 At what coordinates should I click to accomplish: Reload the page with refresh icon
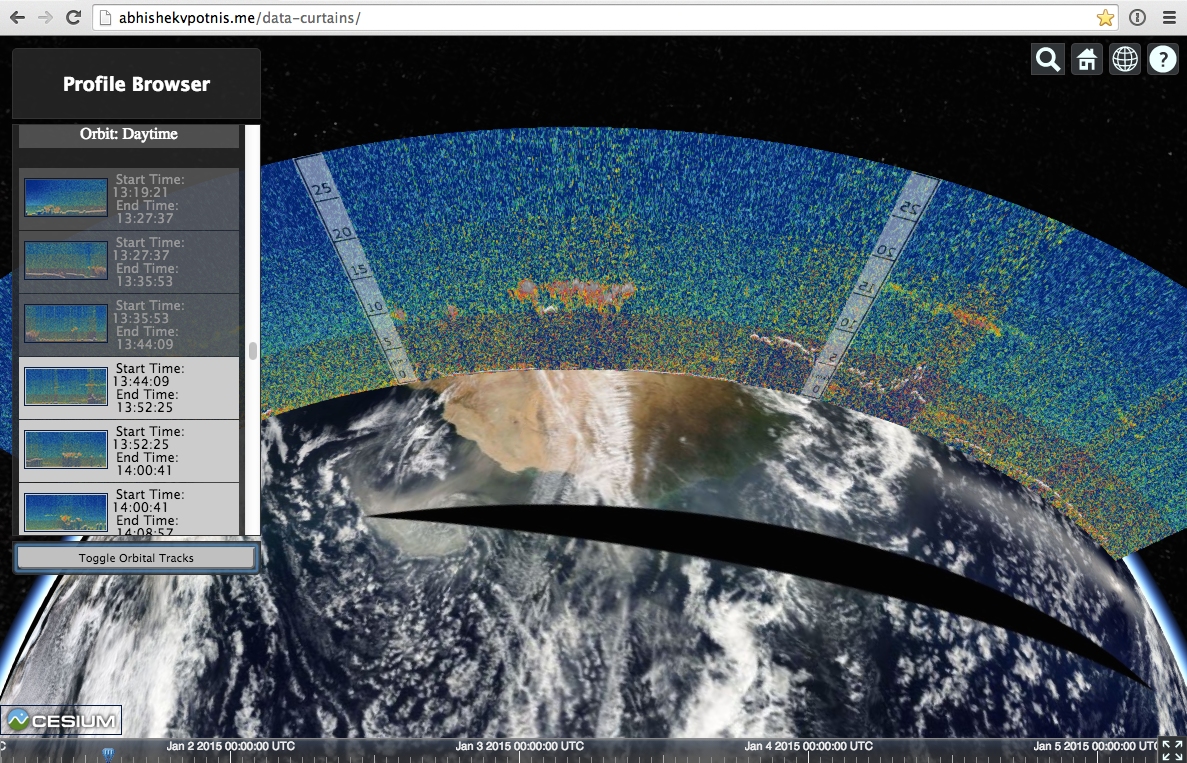click(x=73, y=17)
